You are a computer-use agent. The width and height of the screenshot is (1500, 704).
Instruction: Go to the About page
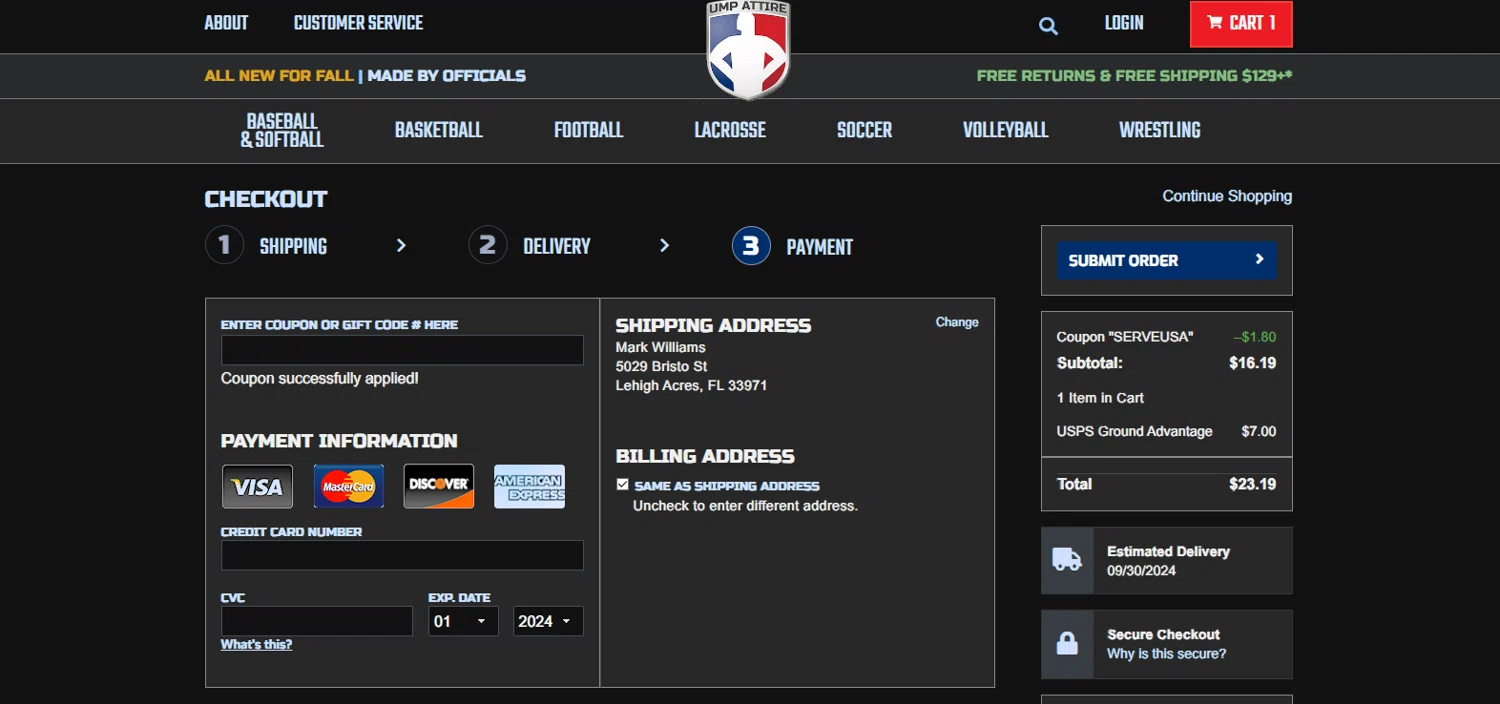click(x=226, y=23)
